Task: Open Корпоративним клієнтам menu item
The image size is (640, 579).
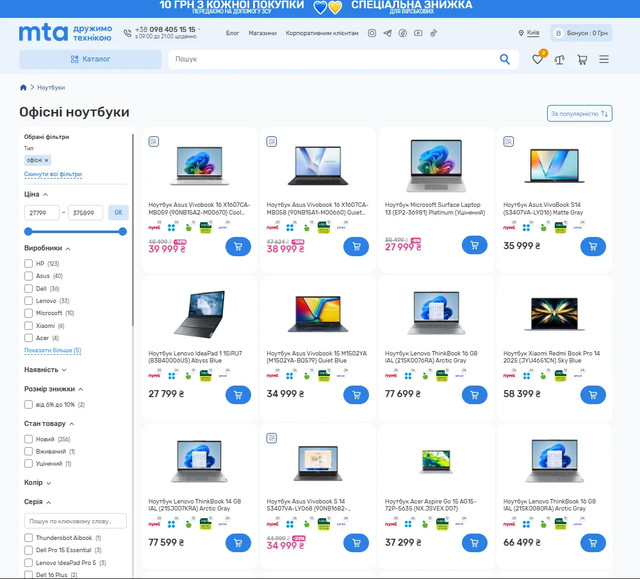Action: 322,33
